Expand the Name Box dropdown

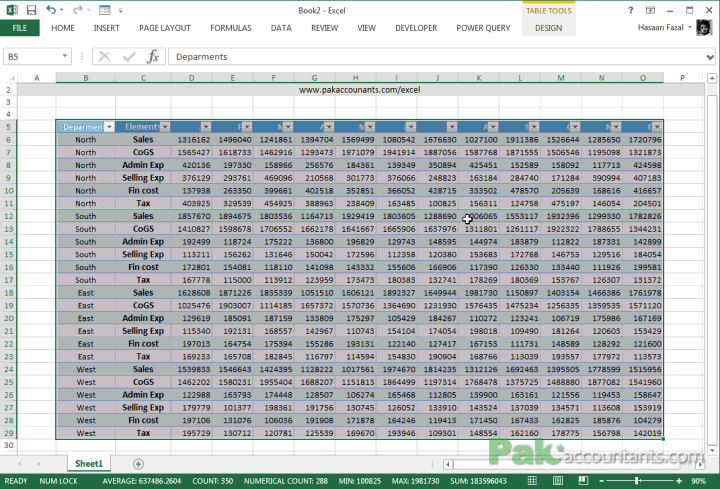[65, 56]
